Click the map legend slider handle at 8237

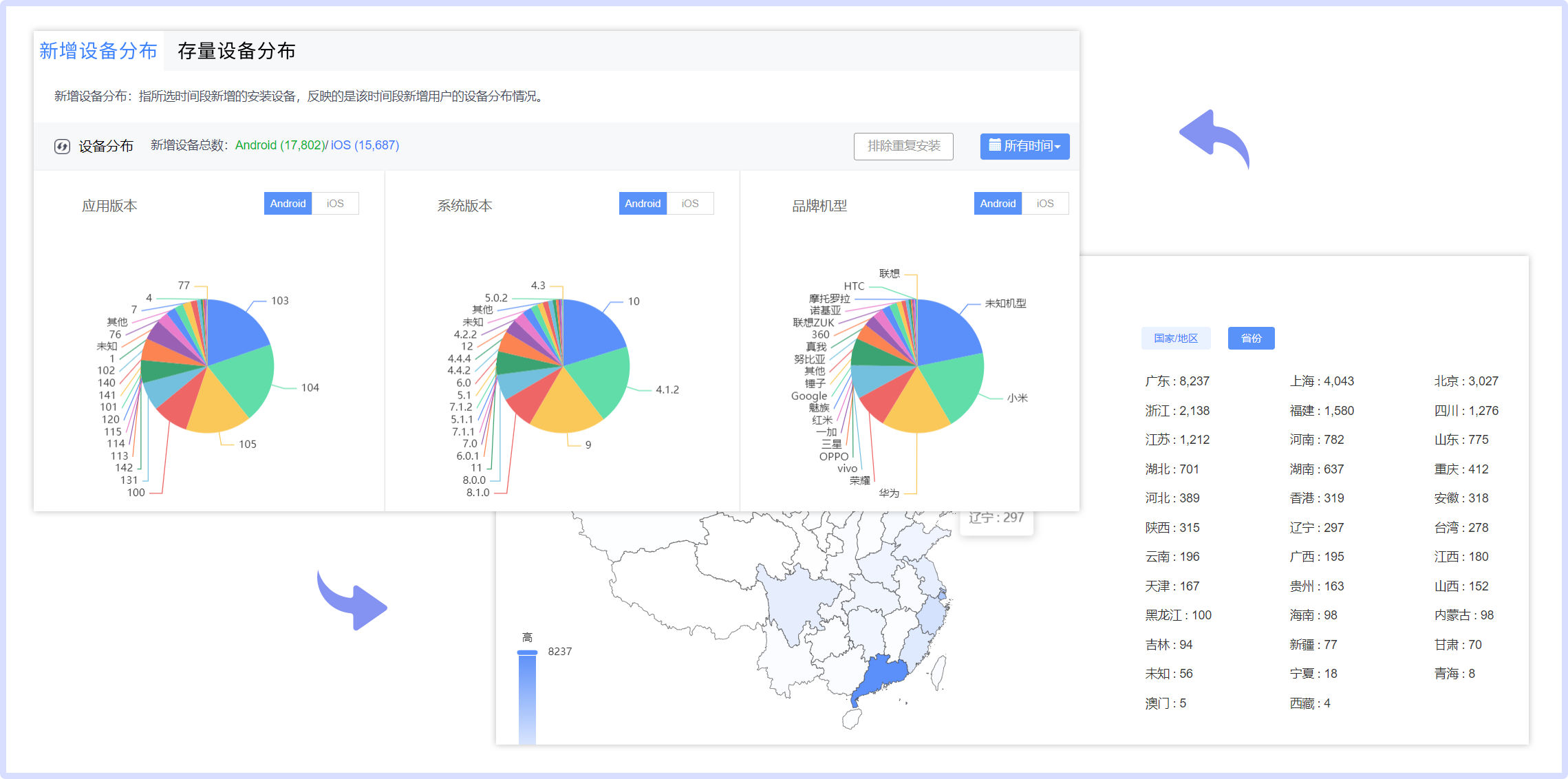coord(527,652)
